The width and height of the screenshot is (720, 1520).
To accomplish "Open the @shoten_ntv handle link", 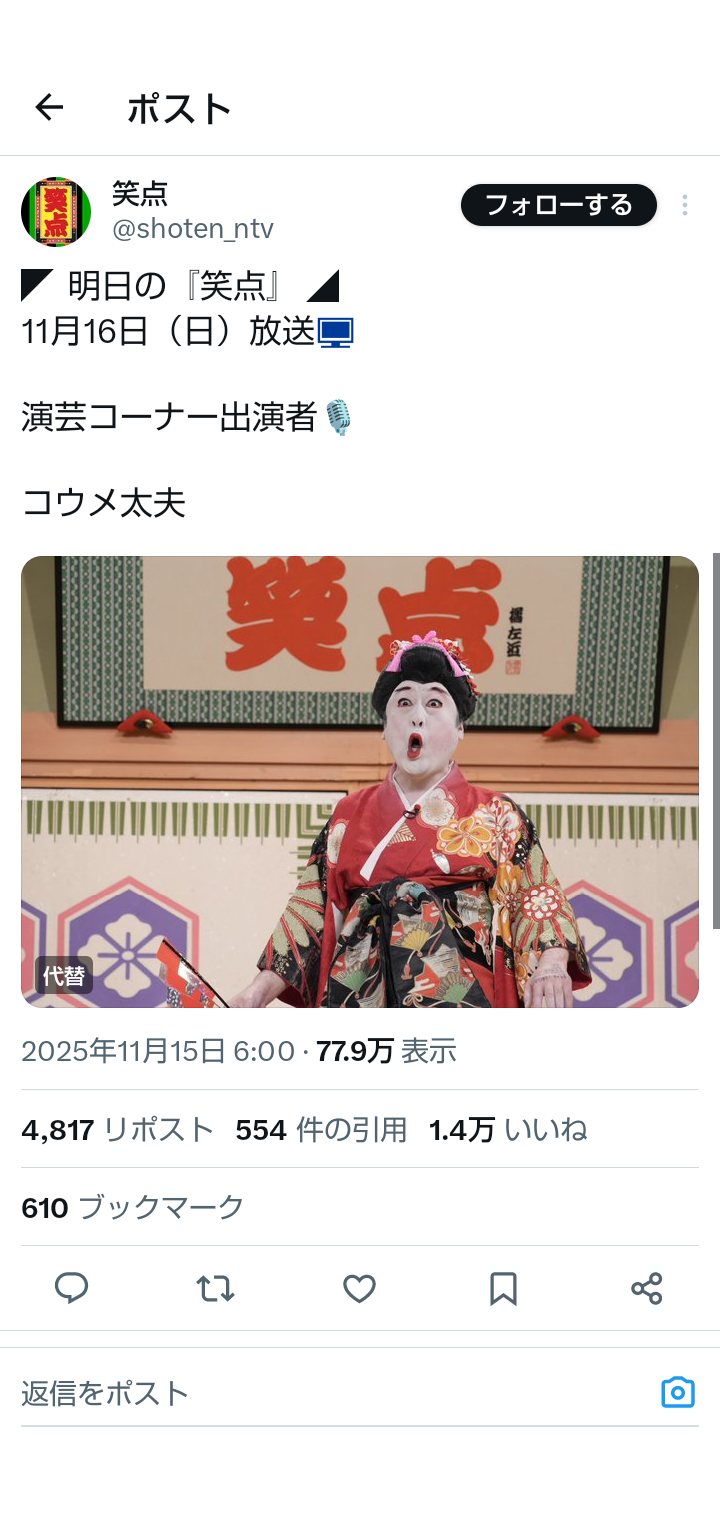I will pos(192,229).
